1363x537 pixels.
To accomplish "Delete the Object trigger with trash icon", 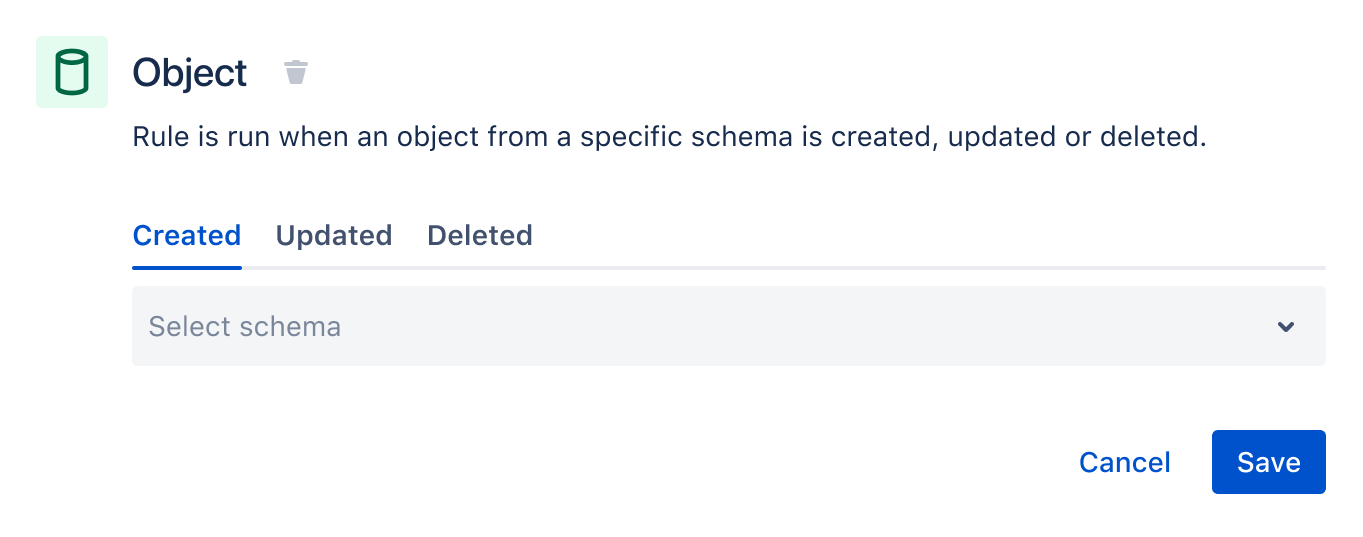I will click(296, 72).
